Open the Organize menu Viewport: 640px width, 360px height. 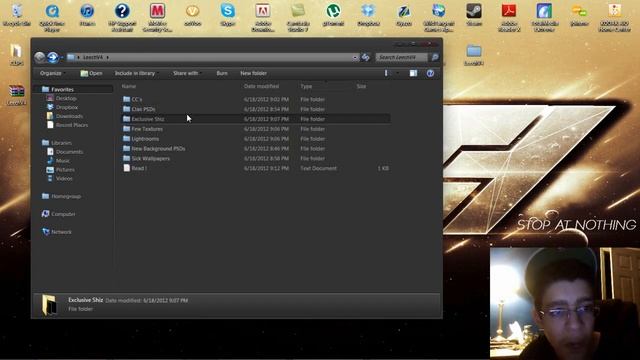52,73
